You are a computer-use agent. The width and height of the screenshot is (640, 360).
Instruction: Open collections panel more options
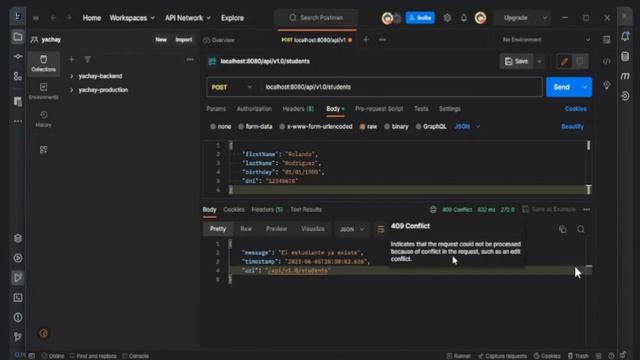(x=190, y=60)
